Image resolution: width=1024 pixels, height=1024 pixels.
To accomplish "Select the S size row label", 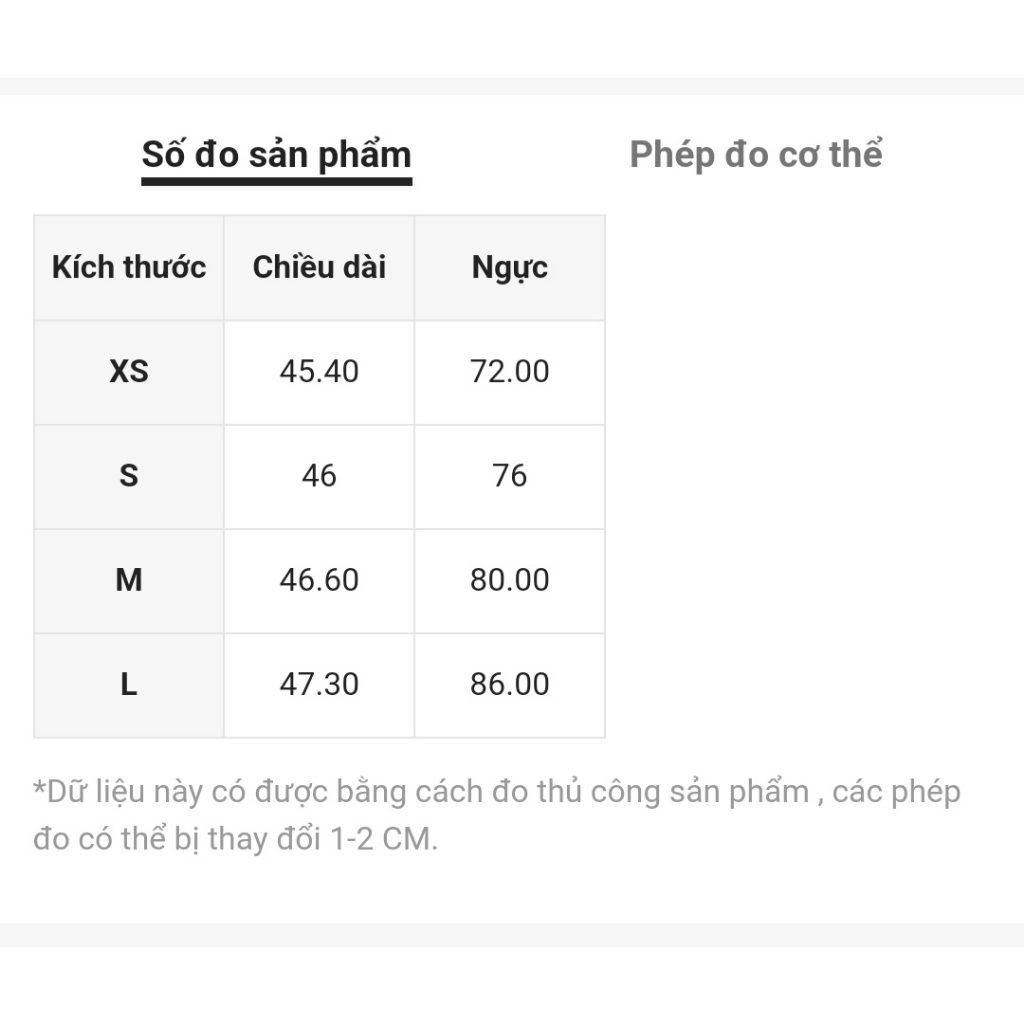I will pos(129,475).
